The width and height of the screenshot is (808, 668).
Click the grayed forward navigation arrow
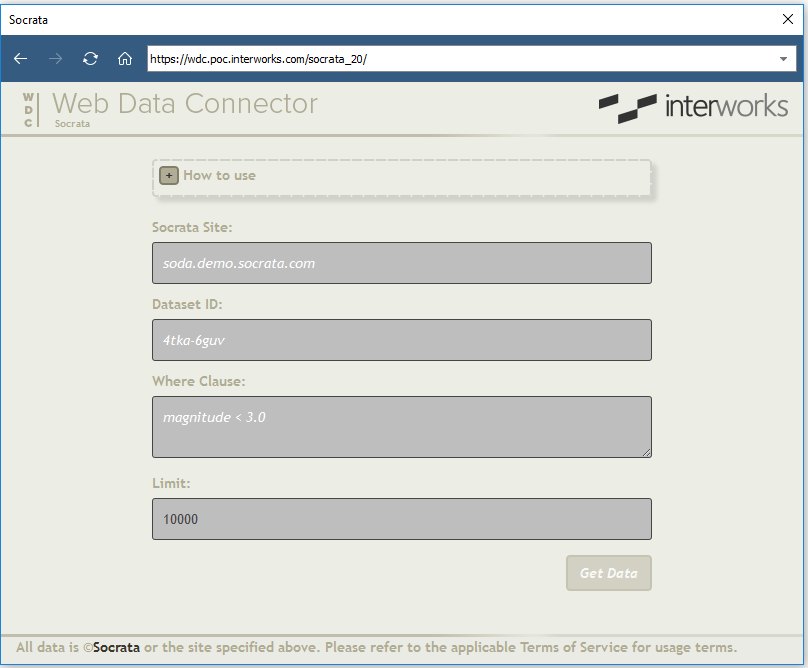55,59
